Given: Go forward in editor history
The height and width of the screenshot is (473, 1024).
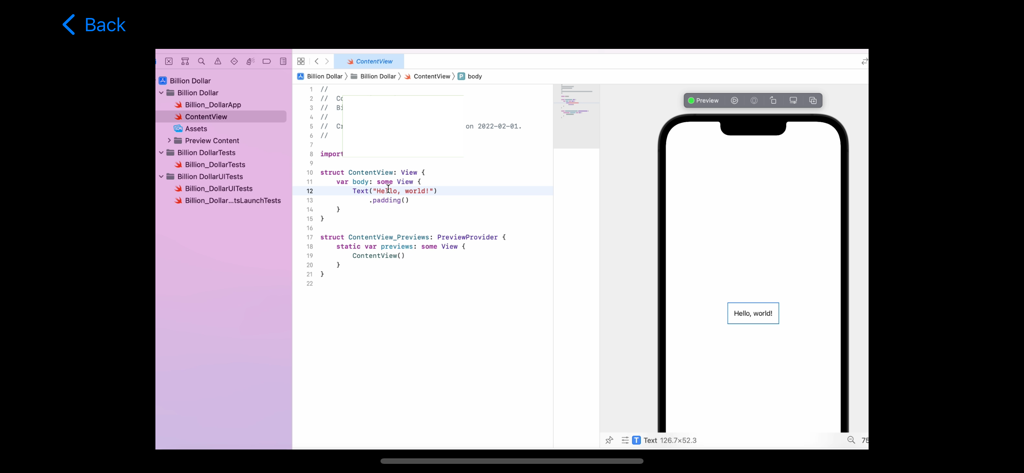Looking at the screenshot, I should click(x=327, y=61).
